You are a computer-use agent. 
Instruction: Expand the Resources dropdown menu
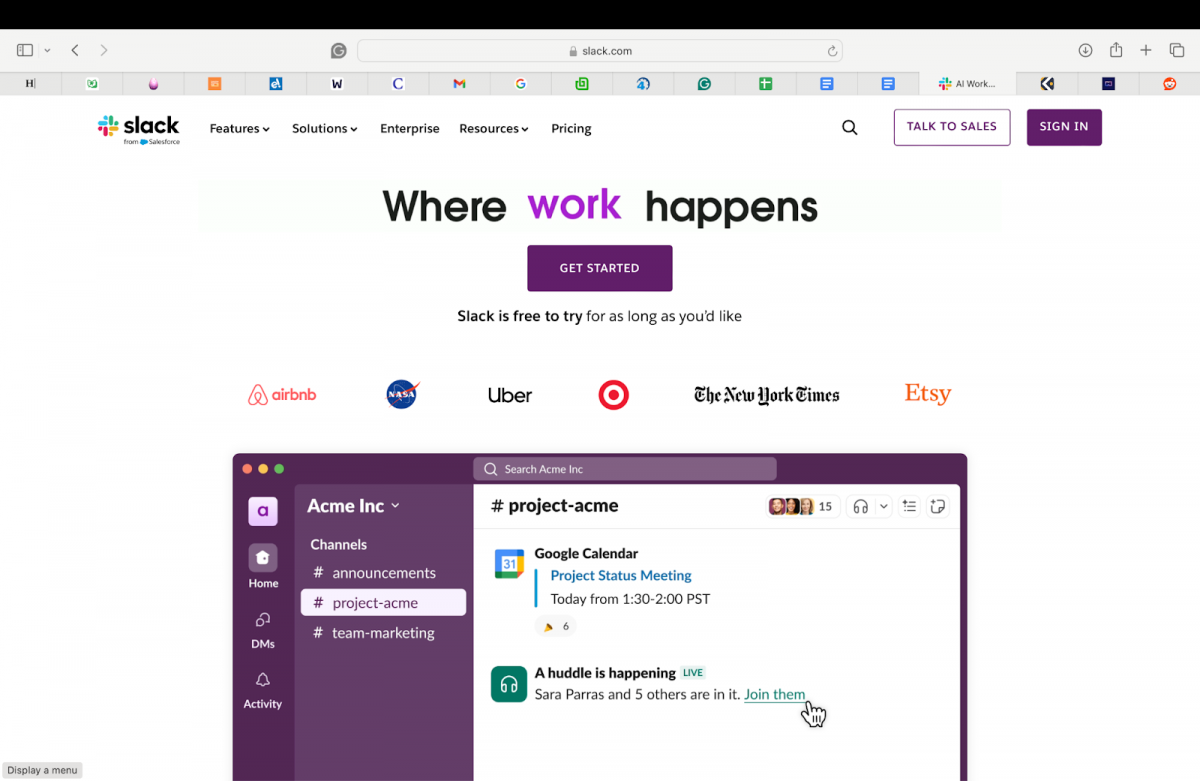click(x=494, y=128)
